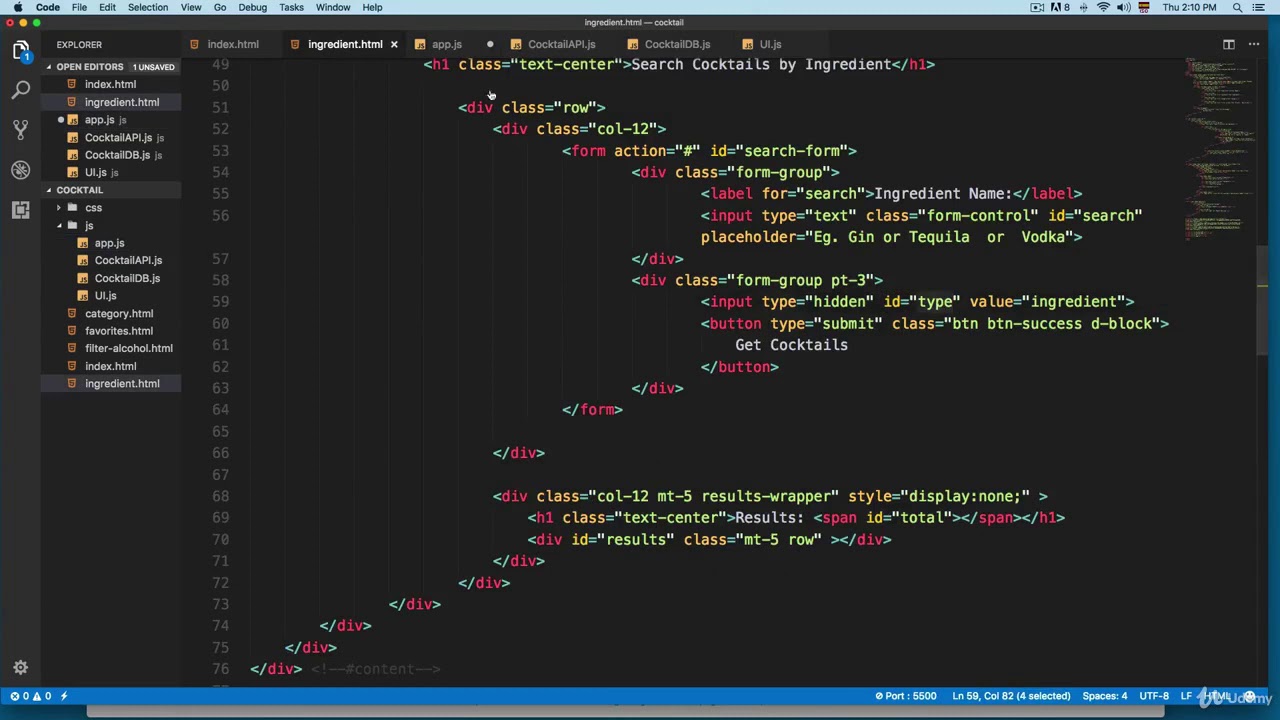
Task: Change indentation via Spaces: 4
Action: coord(1105,696)
